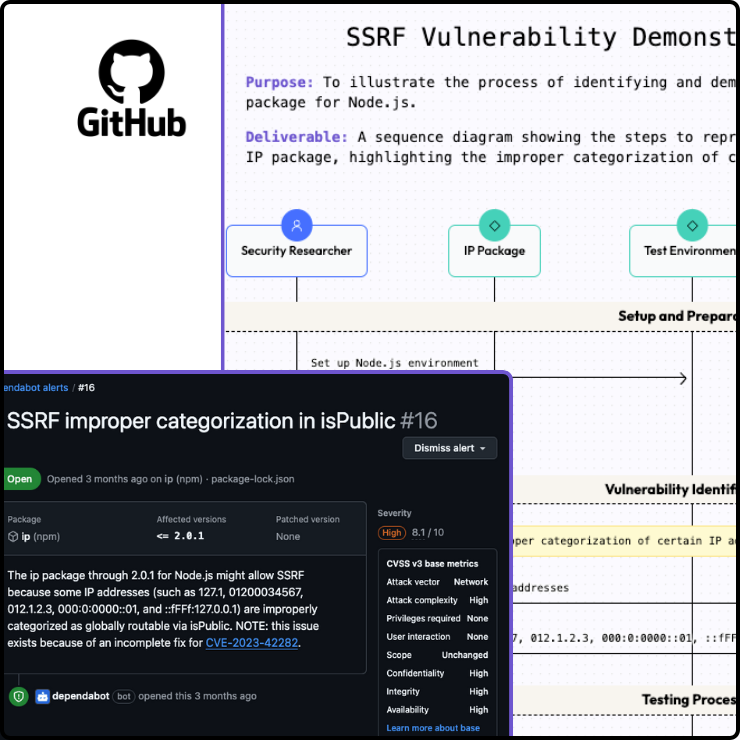Screen dimensions: 740x740
Task: Click the 'Attack vector' metric row
Action: 437,582
